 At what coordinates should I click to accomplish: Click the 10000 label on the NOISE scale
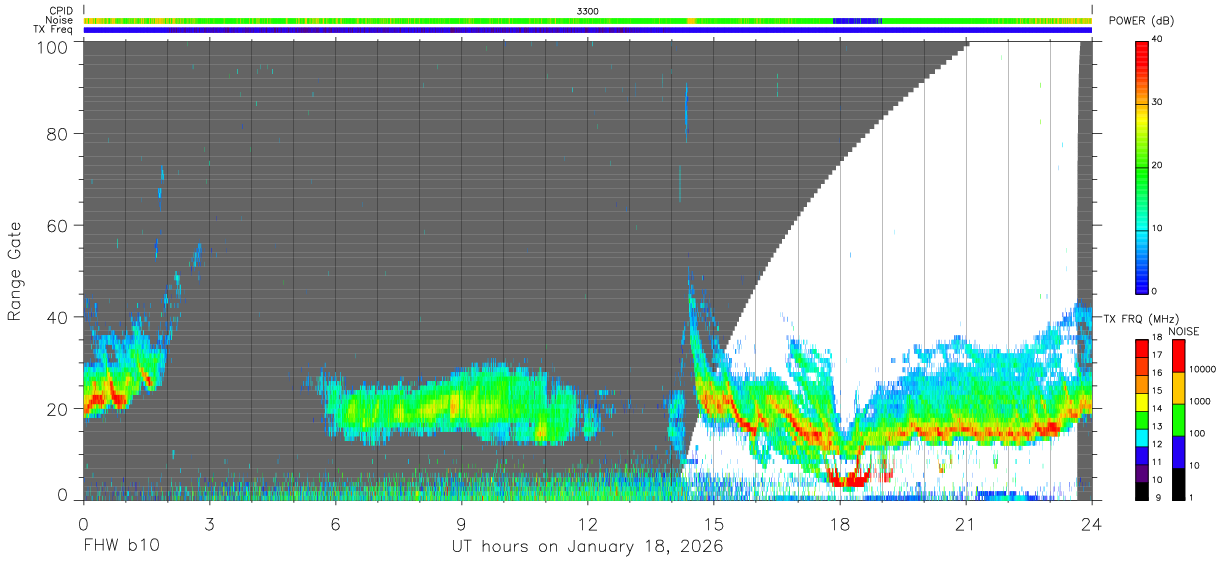(1203, 370)
